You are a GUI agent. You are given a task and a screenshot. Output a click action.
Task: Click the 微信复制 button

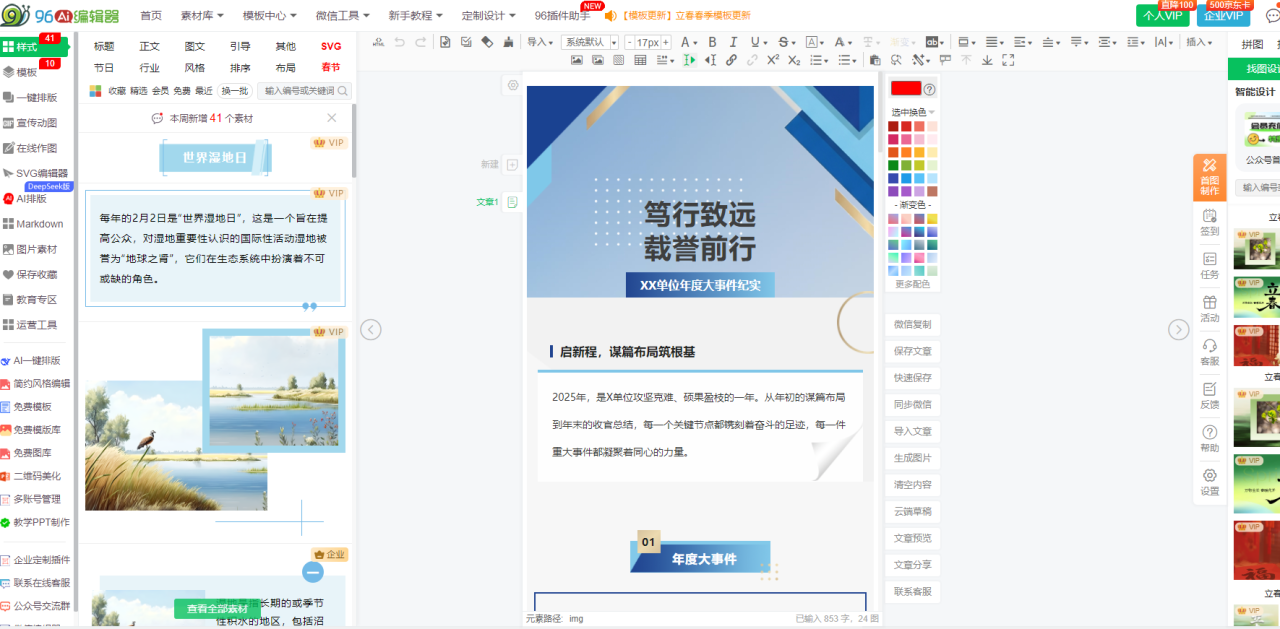912,324
